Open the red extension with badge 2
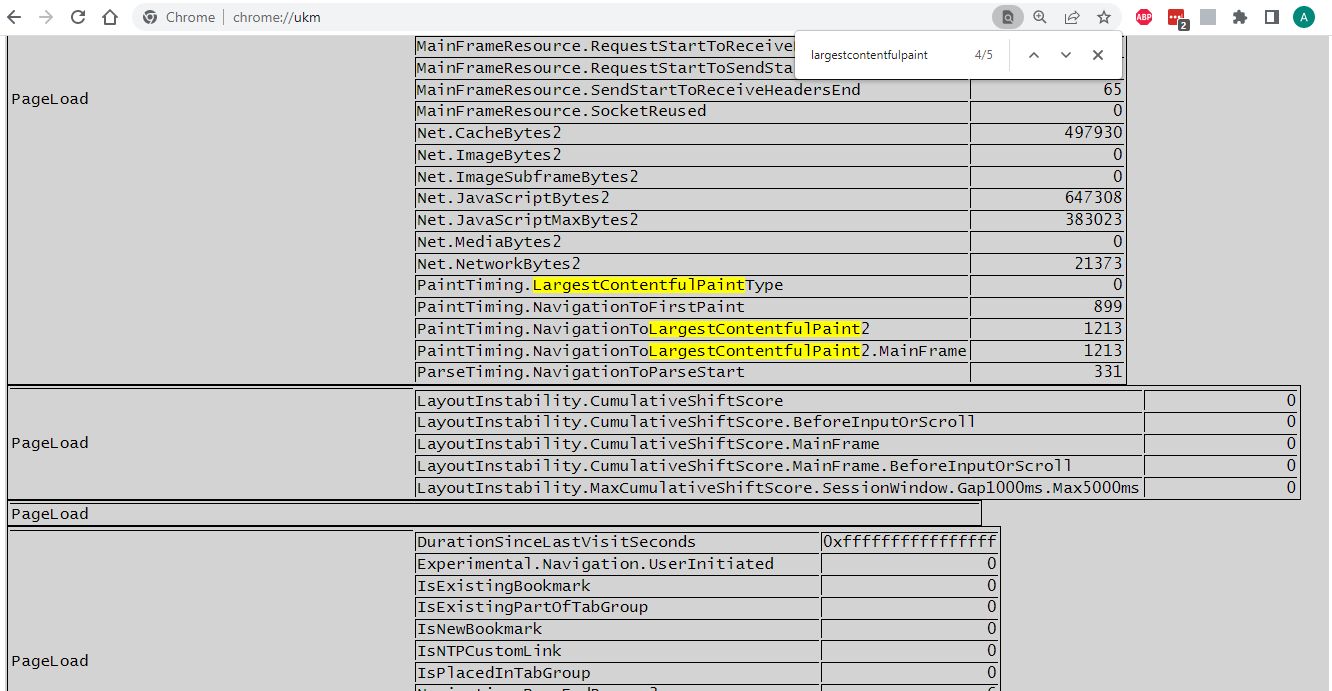 coord(1177,17)
